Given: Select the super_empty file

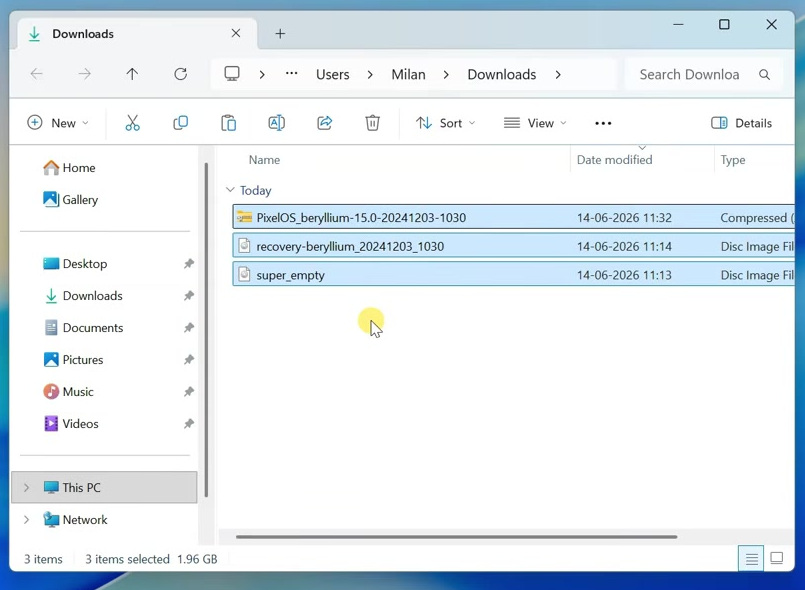Looking at the screenshot, I should tap(513, 275).
